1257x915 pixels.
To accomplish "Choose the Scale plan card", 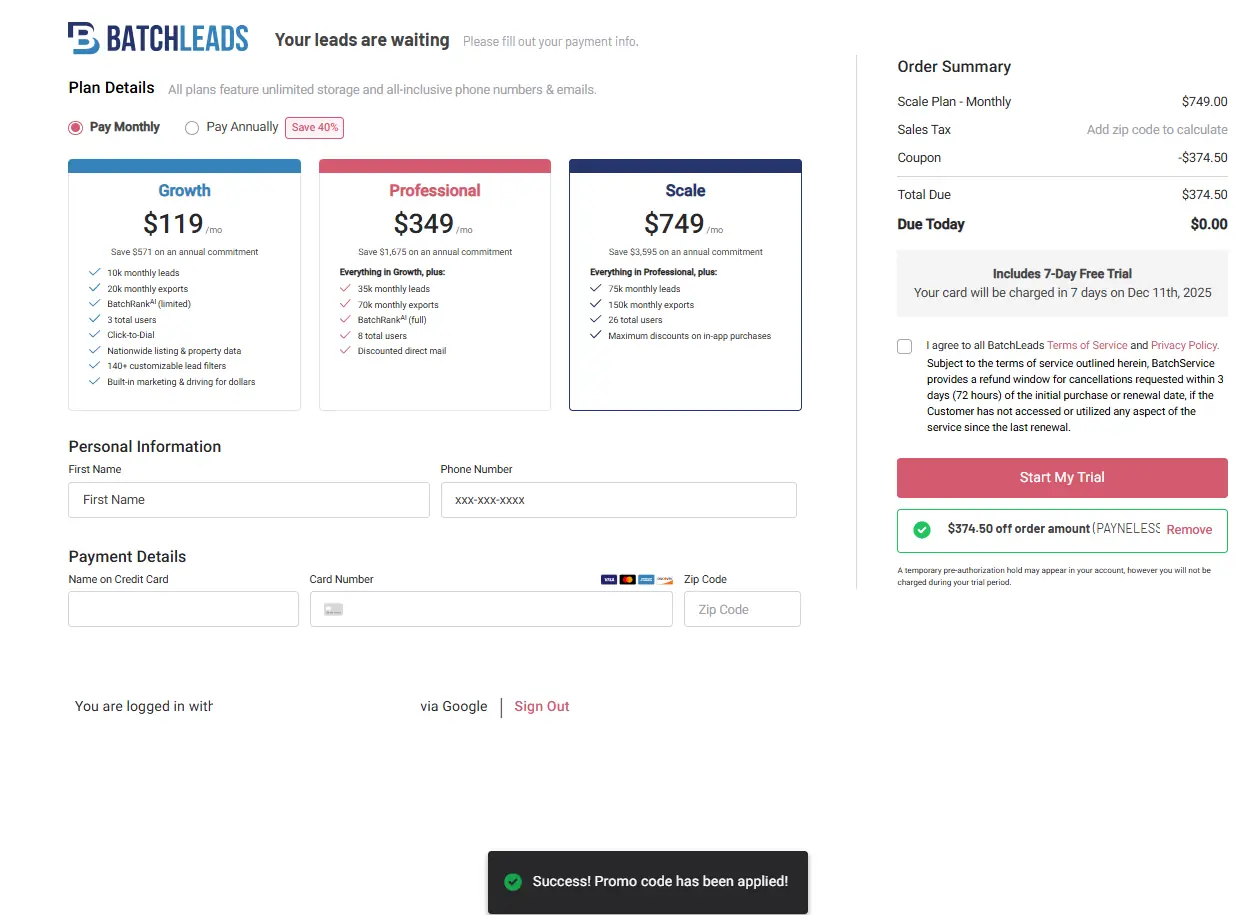I will [x=685, y=285].
